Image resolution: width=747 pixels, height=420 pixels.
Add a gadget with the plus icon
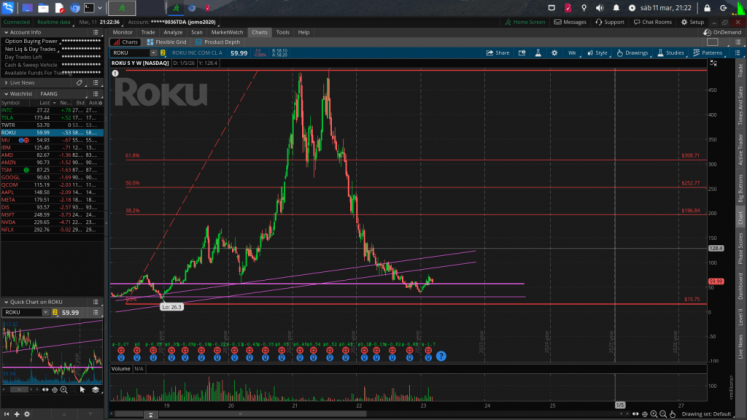[17, 414]
